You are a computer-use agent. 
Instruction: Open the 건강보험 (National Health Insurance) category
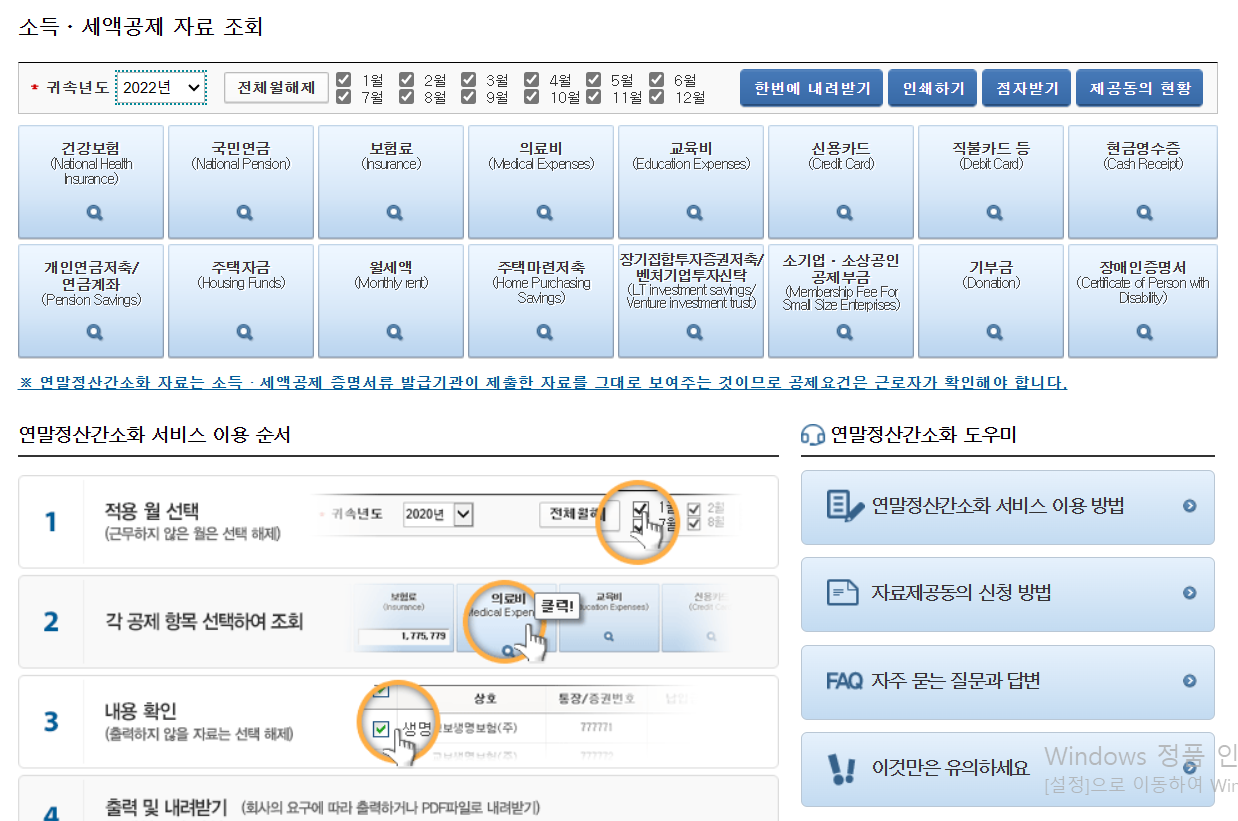pos(91,182)
